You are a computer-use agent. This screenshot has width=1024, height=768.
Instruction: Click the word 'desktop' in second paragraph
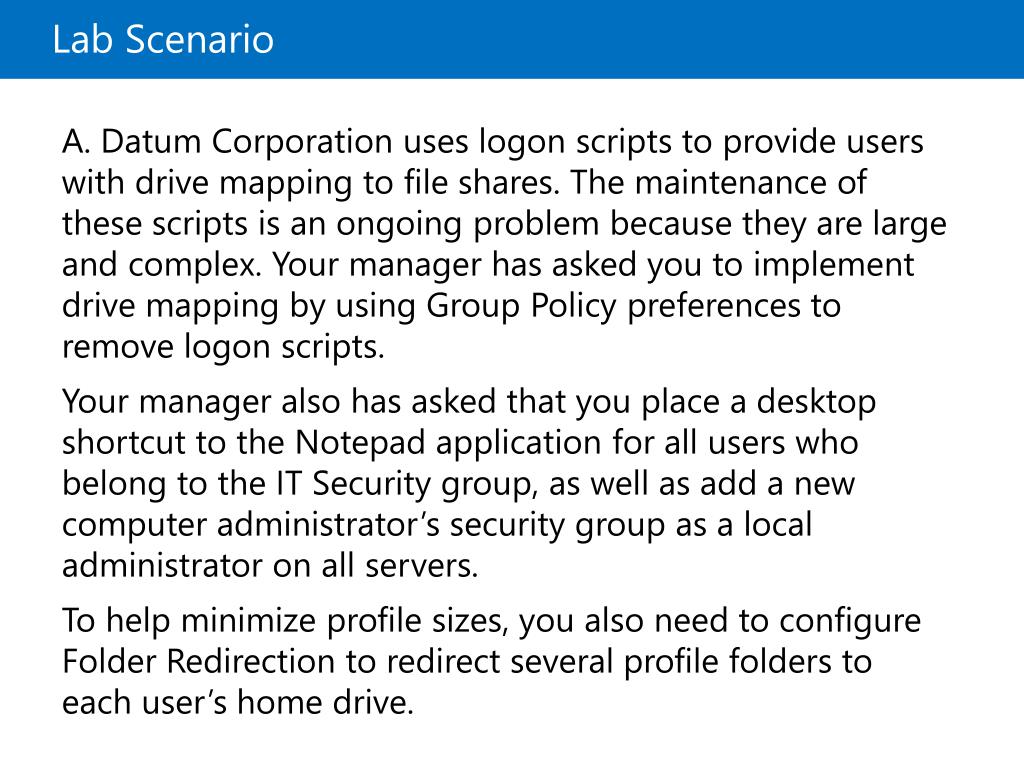click(816, 403)
